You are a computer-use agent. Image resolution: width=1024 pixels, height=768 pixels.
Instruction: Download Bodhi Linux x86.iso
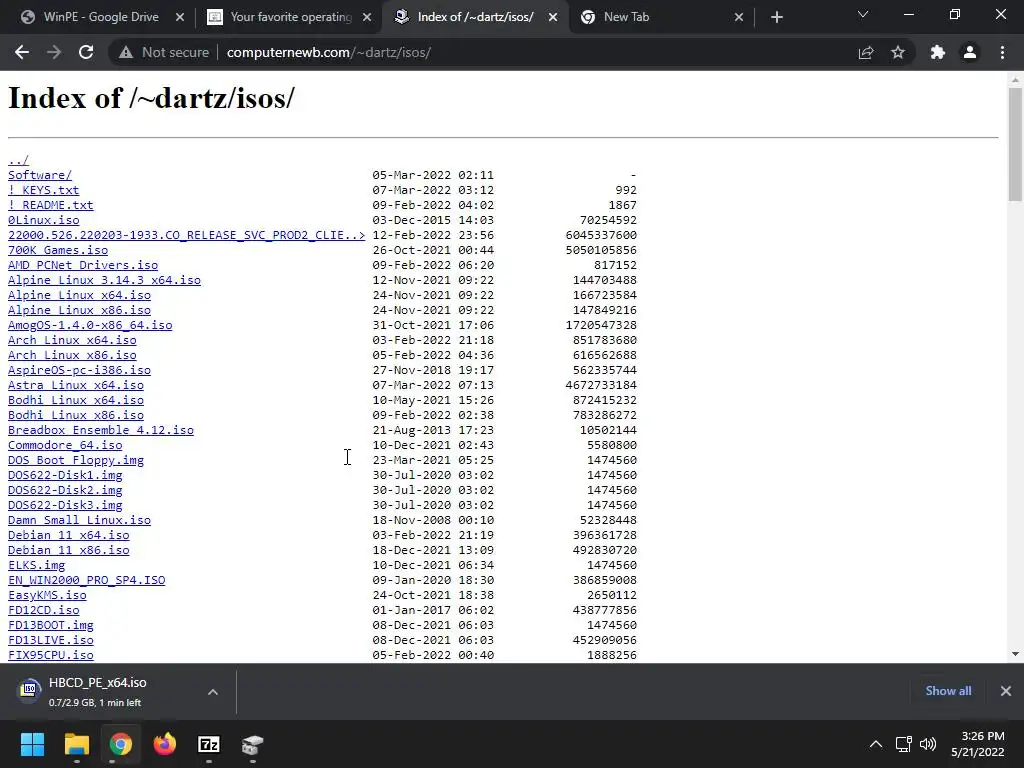pos(76,415)
